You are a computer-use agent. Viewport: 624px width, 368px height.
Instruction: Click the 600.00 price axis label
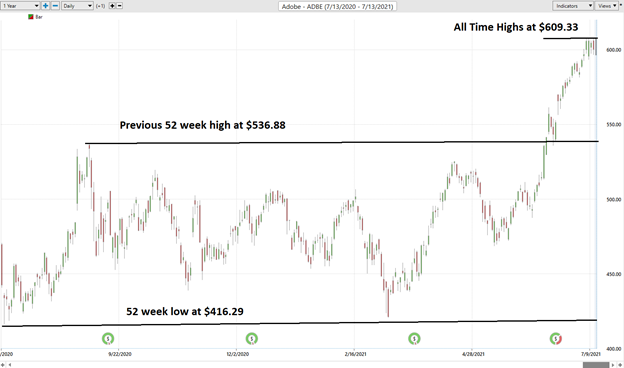614,50
